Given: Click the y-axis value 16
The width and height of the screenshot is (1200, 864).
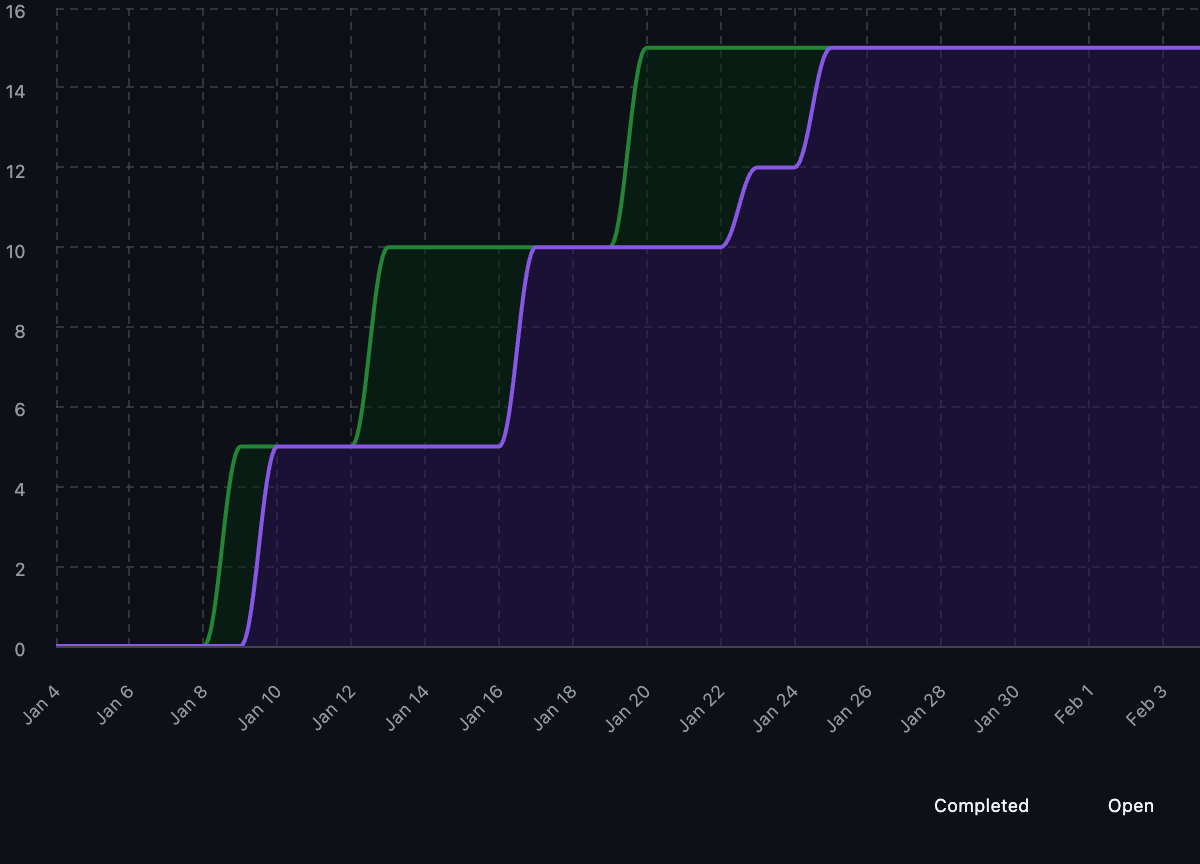Looking at the screenshot, I should tap(16, 10).
